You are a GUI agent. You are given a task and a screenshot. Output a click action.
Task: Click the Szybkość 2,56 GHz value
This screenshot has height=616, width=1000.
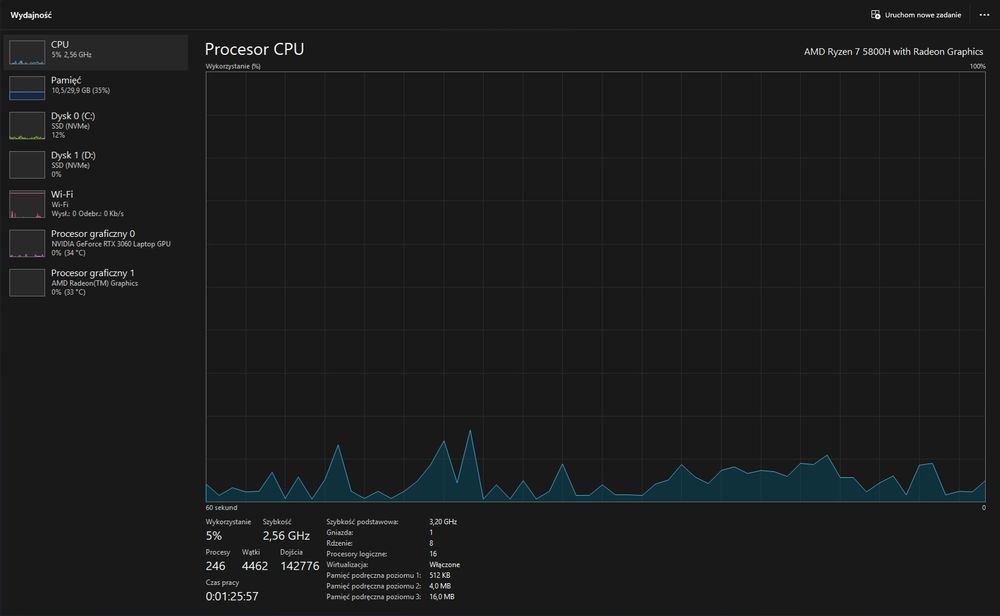tap(286, 536)
